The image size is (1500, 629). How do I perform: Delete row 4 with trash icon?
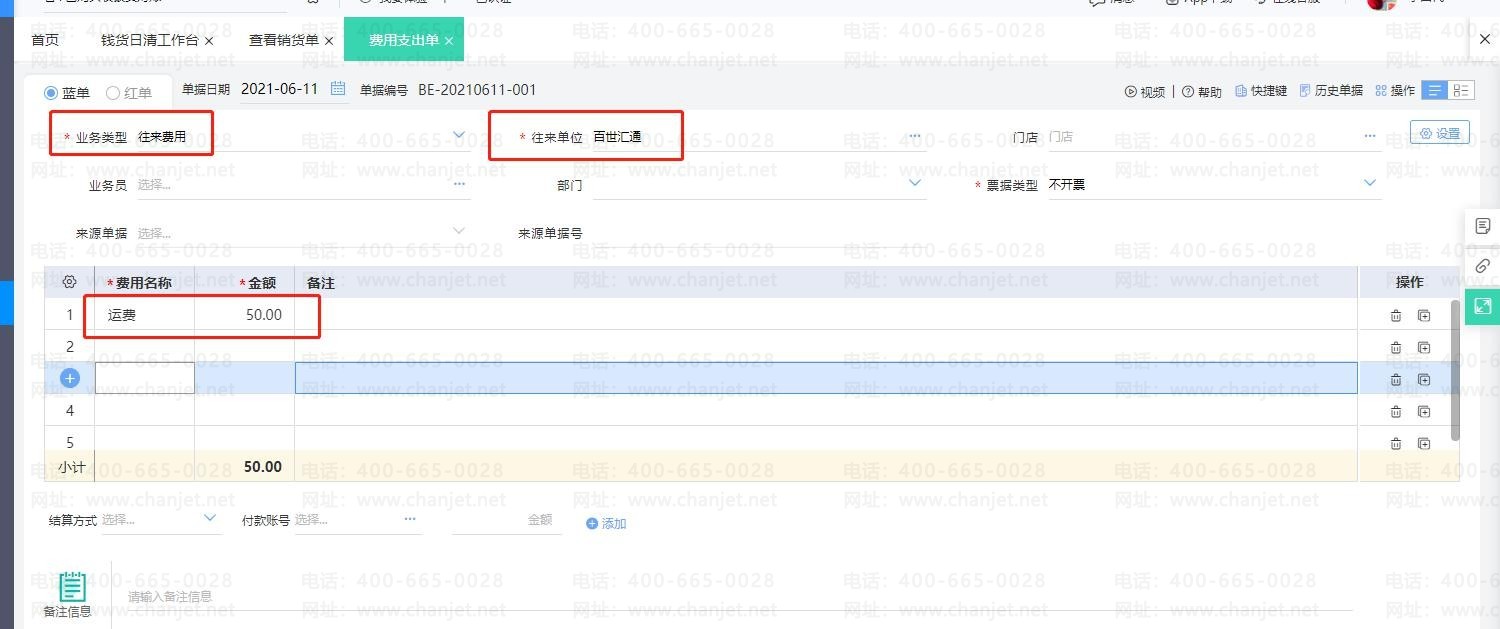tap(1396, 412)
